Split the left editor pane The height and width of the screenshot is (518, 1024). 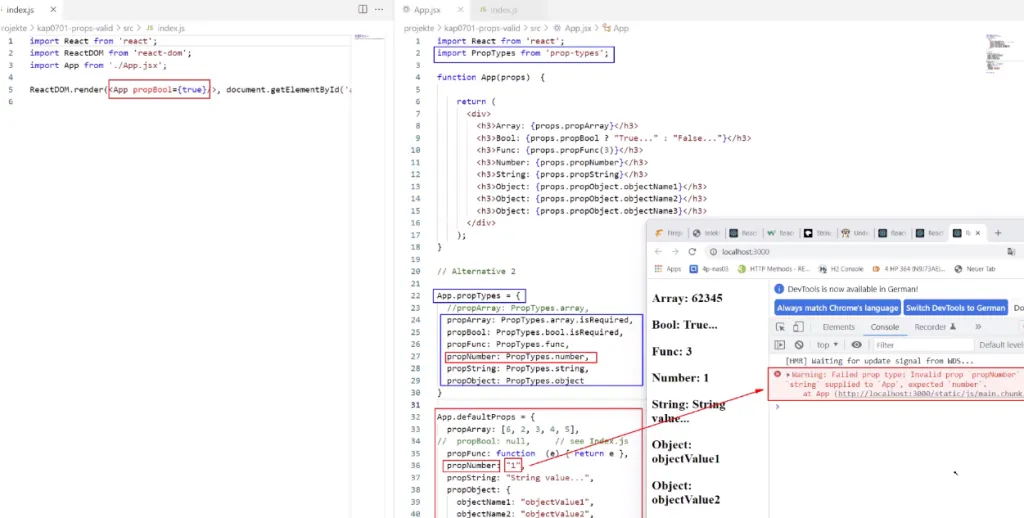pyautogui.click(x=362, y=9)
